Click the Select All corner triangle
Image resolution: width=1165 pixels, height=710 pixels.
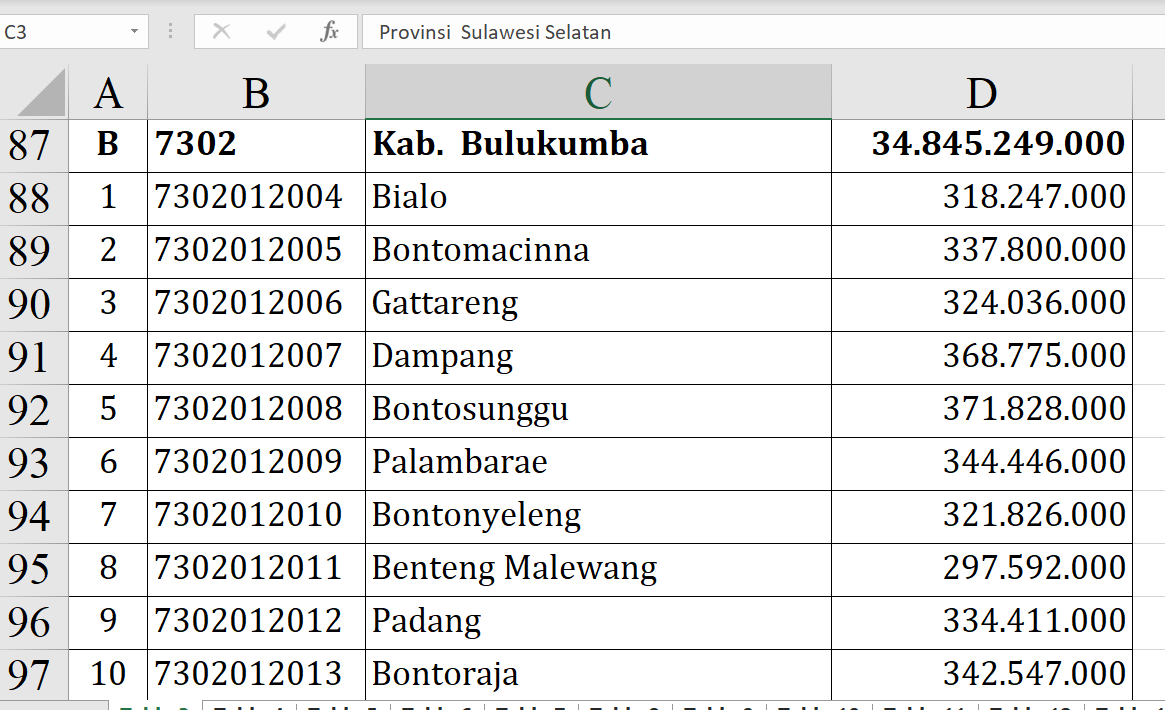(41, 93)
